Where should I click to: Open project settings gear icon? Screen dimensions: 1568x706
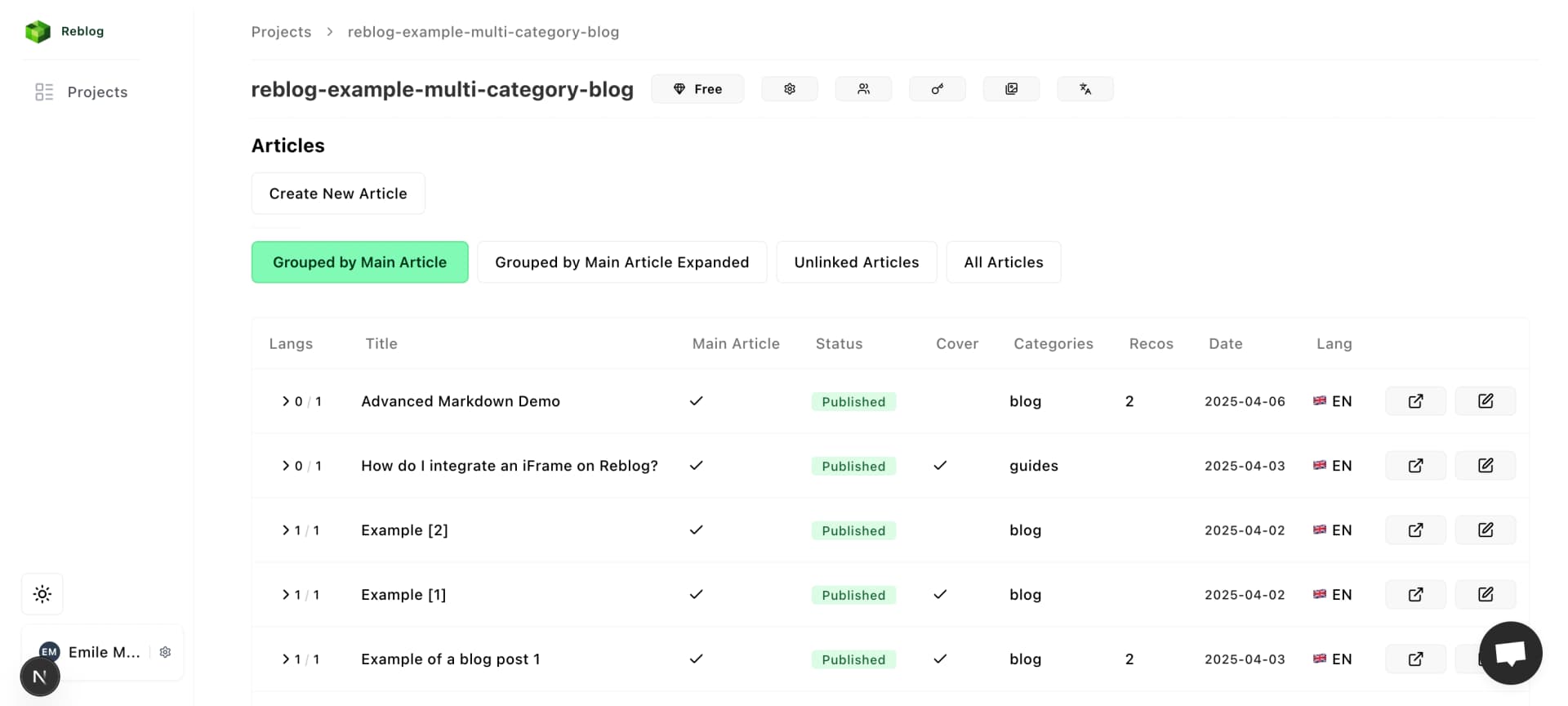[789, 89]
